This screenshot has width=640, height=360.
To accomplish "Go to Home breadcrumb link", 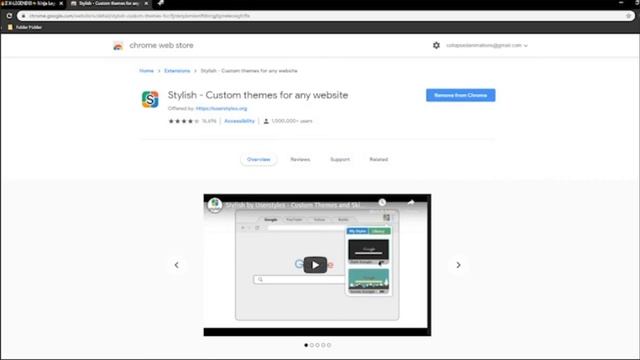I will click(x=147, y=71).
